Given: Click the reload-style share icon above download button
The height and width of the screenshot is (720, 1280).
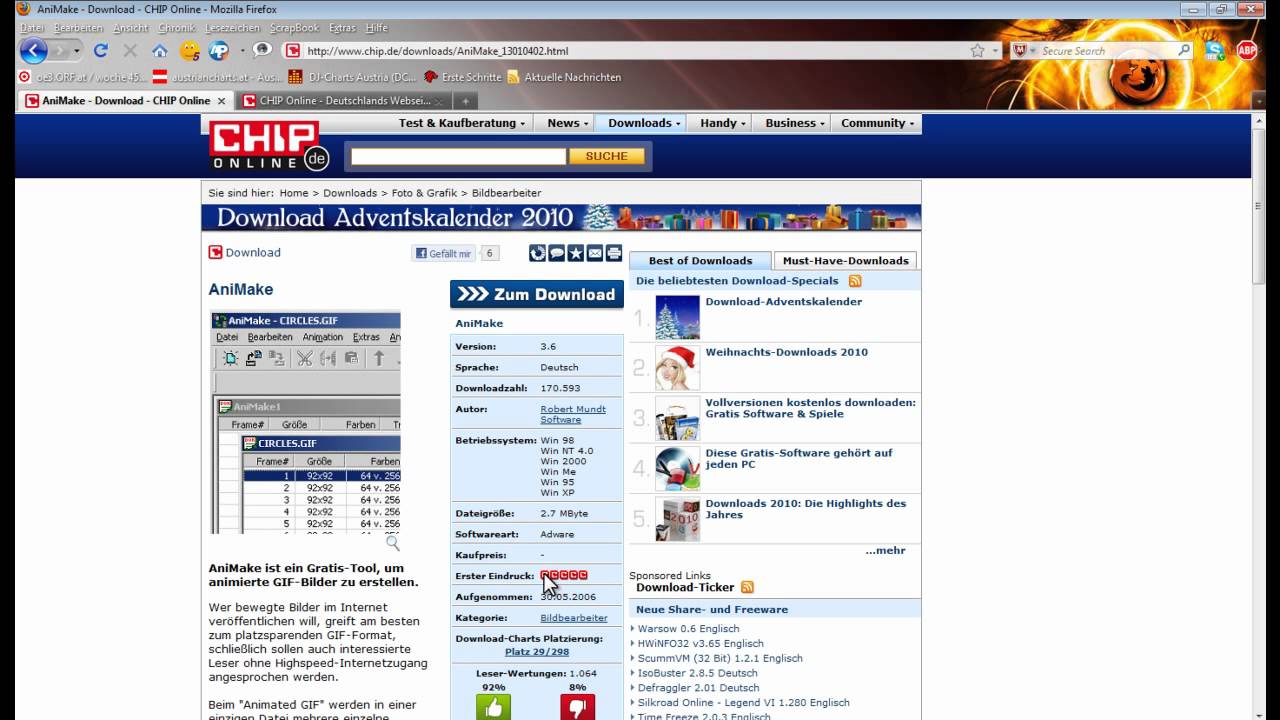Looking at the screenshot, I should [538, 253].
